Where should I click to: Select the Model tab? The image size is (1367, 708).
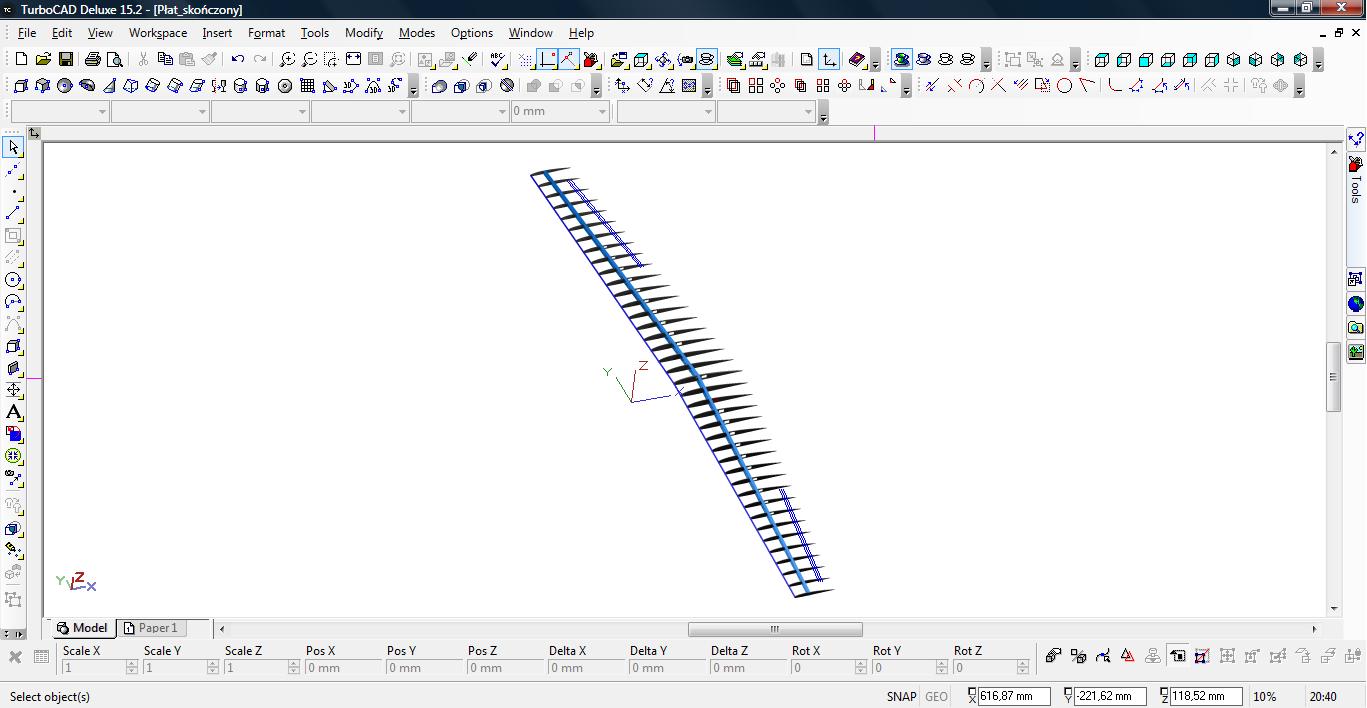(82, 628)
